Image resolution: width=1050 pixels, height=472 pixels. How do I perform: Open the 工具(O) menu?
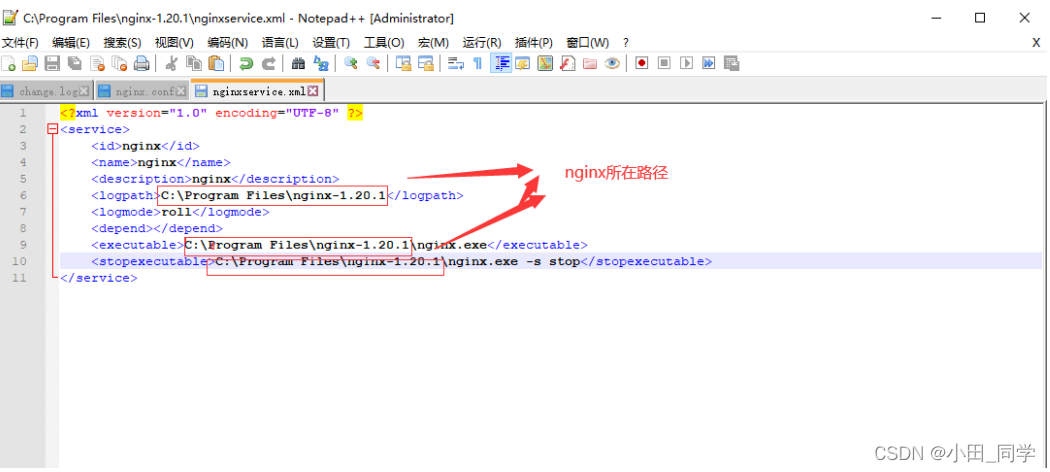tap(384, 43)
